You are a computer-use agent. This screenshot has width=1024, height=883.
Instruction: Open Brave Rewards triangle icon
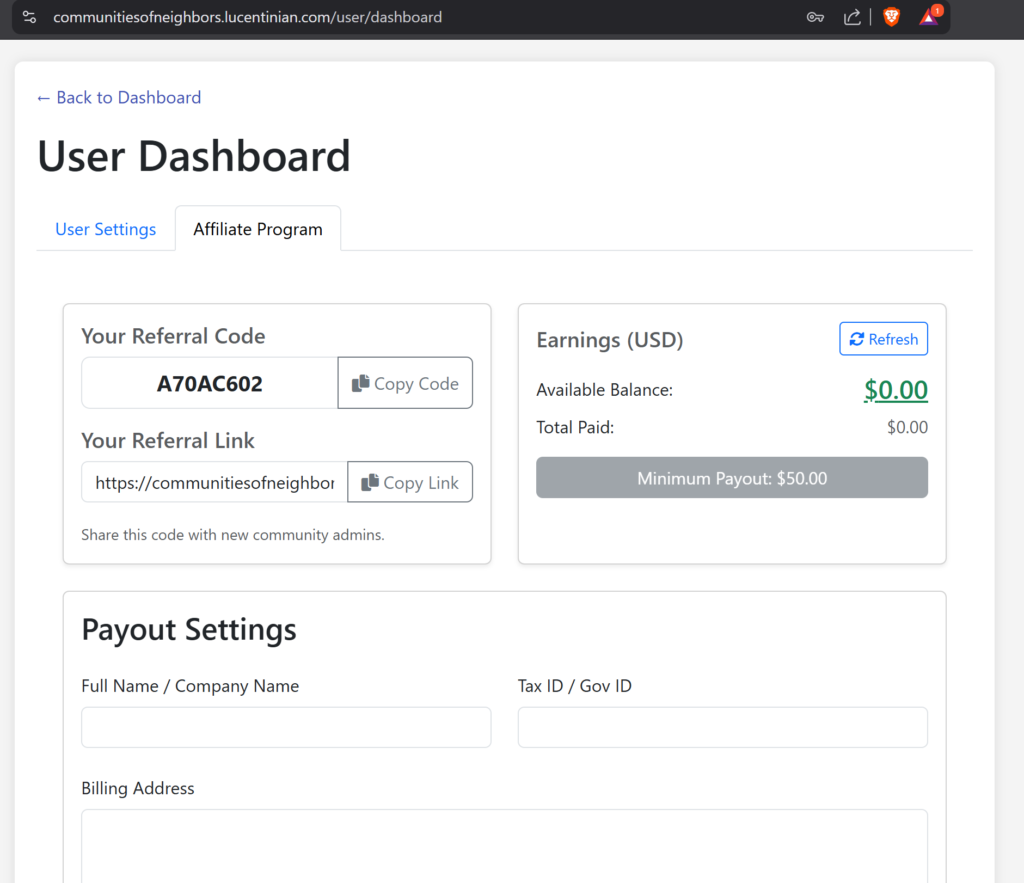pos(929,17)
